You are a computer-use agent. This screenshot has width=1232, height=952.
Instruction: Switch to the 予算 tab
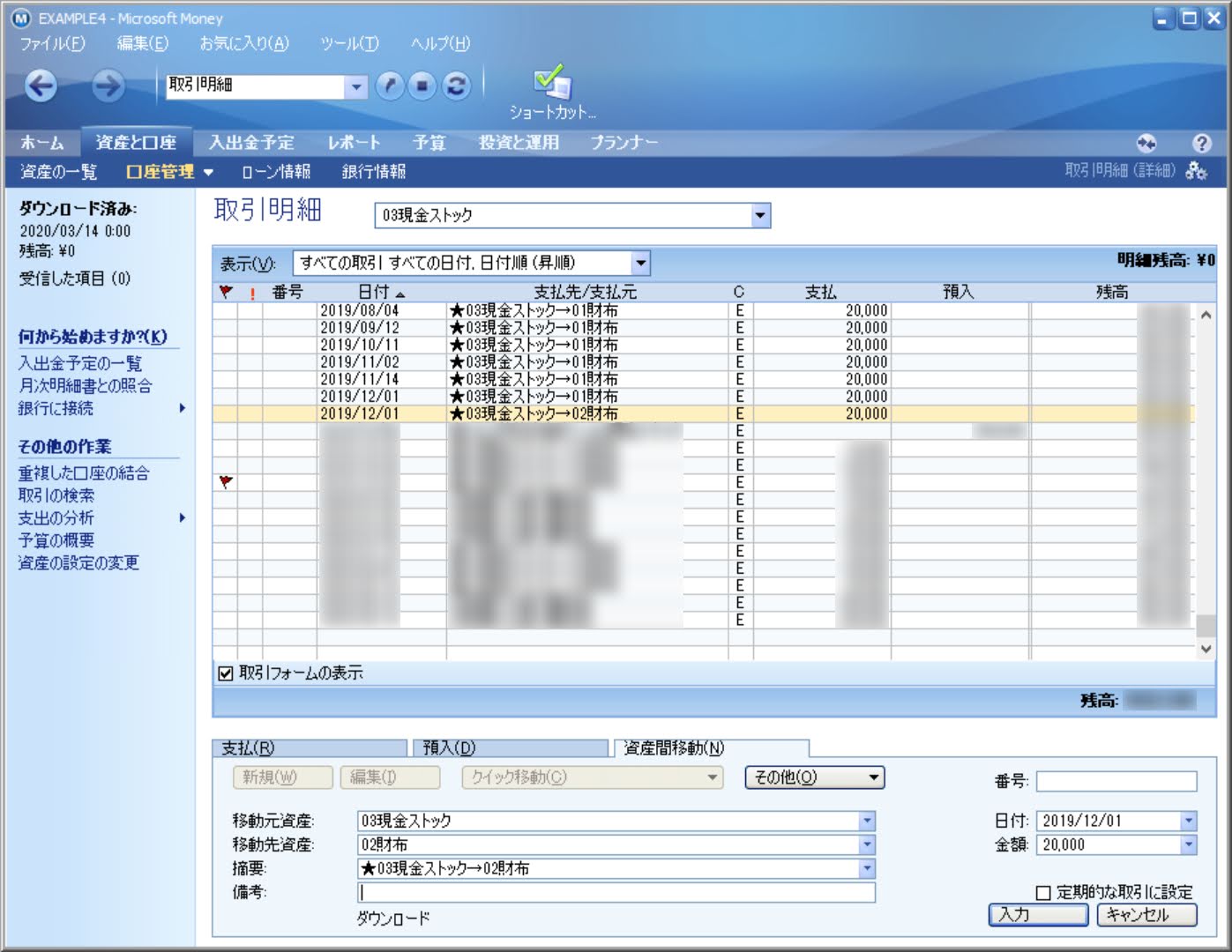point(429,143)
